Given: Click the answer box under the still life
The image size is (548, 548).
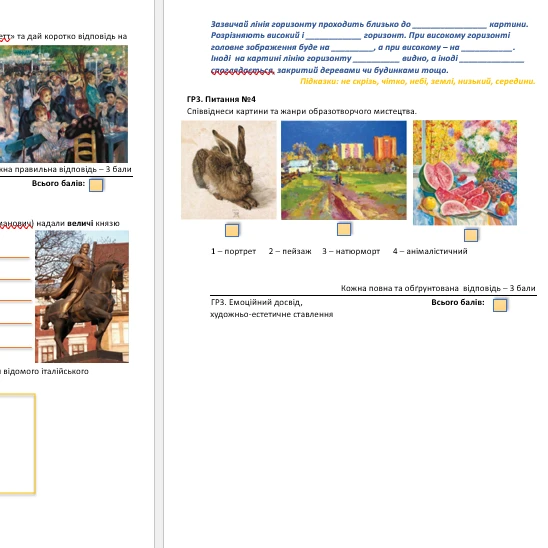Looking at the screenshot, I should (471, 235).
